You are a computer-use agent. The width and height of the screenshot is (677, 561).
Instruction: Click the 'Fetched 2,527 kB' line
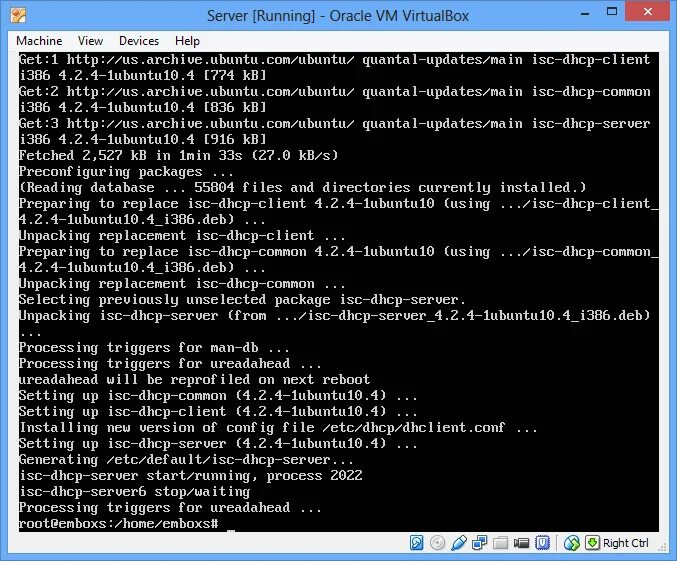[178, 155]
